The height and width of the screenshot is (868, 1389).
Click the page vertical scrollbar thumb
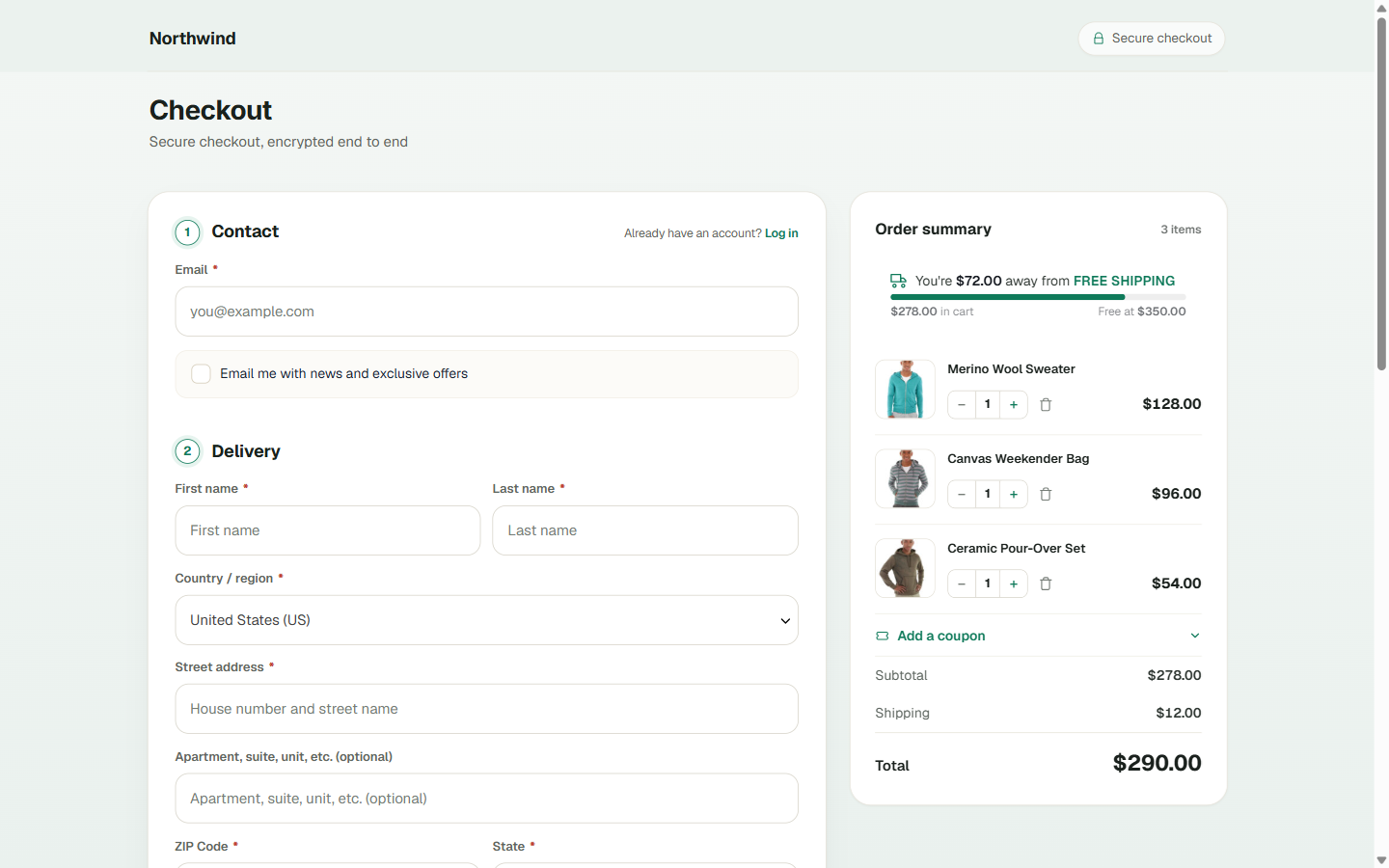[x=1381, y=193]
